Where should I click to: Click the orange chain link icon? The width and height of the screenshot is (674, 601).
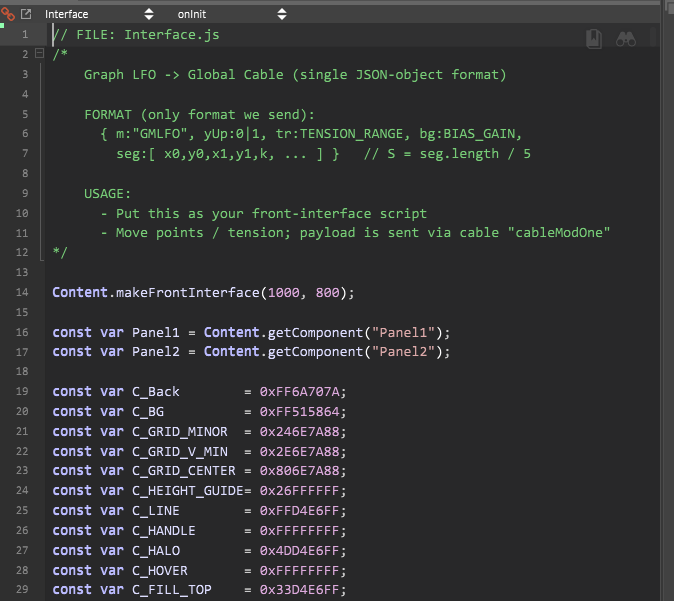tap(8, 14)
